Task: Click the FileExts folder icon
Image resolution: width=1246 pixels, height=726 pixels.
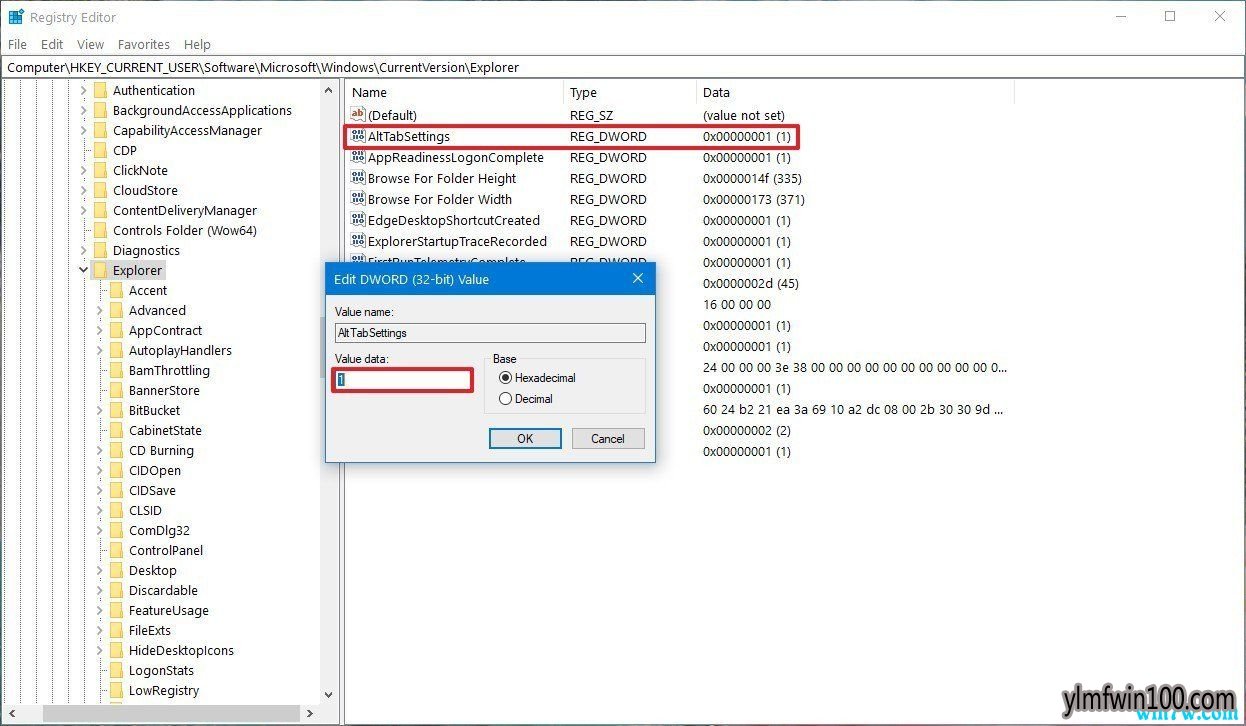Action: pyautogui.click(x=116, y=630)
